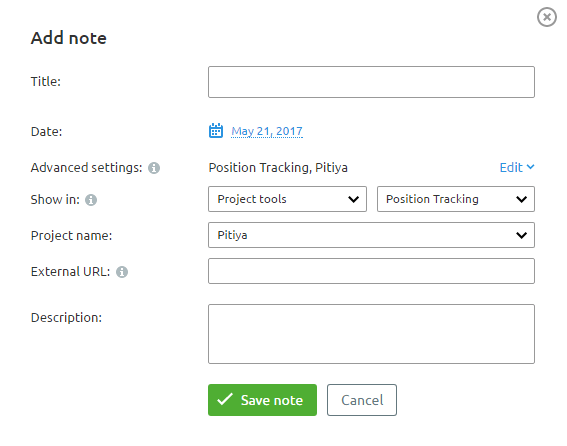Expand the Edit advanced settings link
The image size is (567, 446).
click(x=517, y=167)
